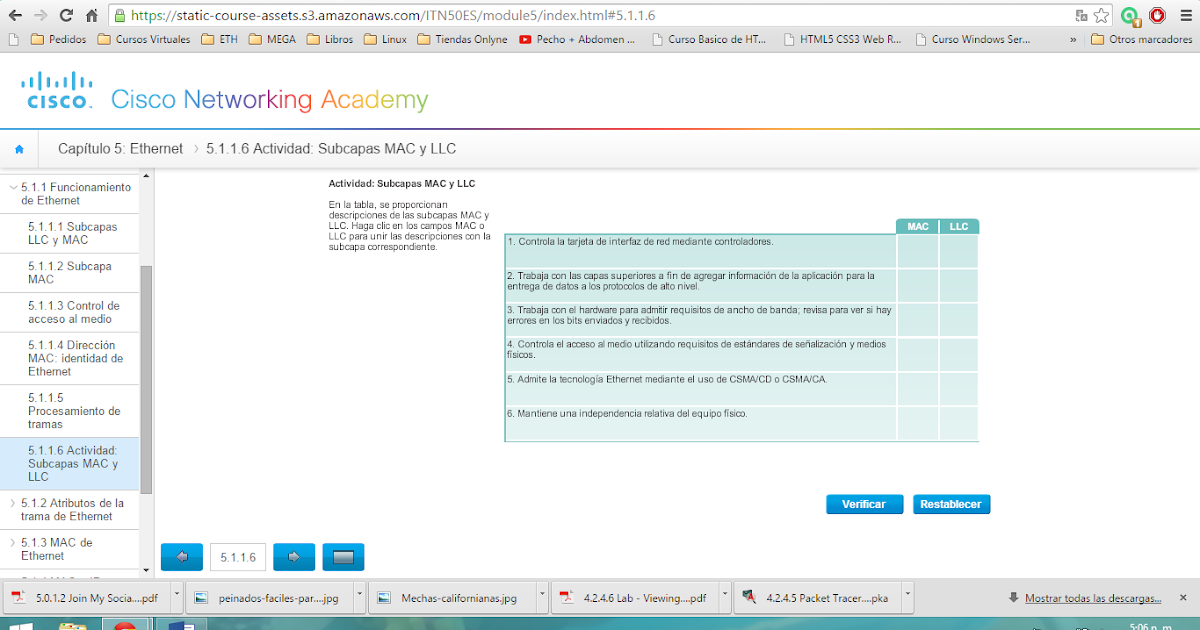Click the blue back arrow navigation button
Viewport: 1200px width, 630px height.
(181, 557)
